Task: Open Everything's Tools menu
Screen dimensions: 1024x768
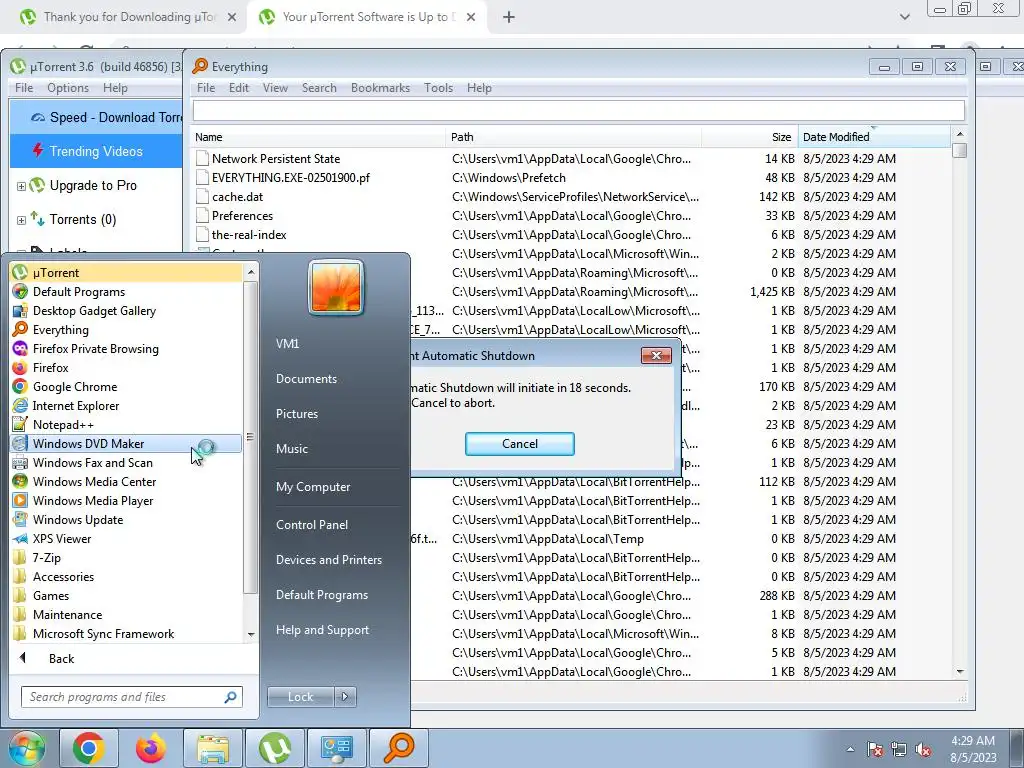Action: tap(438, 88)
